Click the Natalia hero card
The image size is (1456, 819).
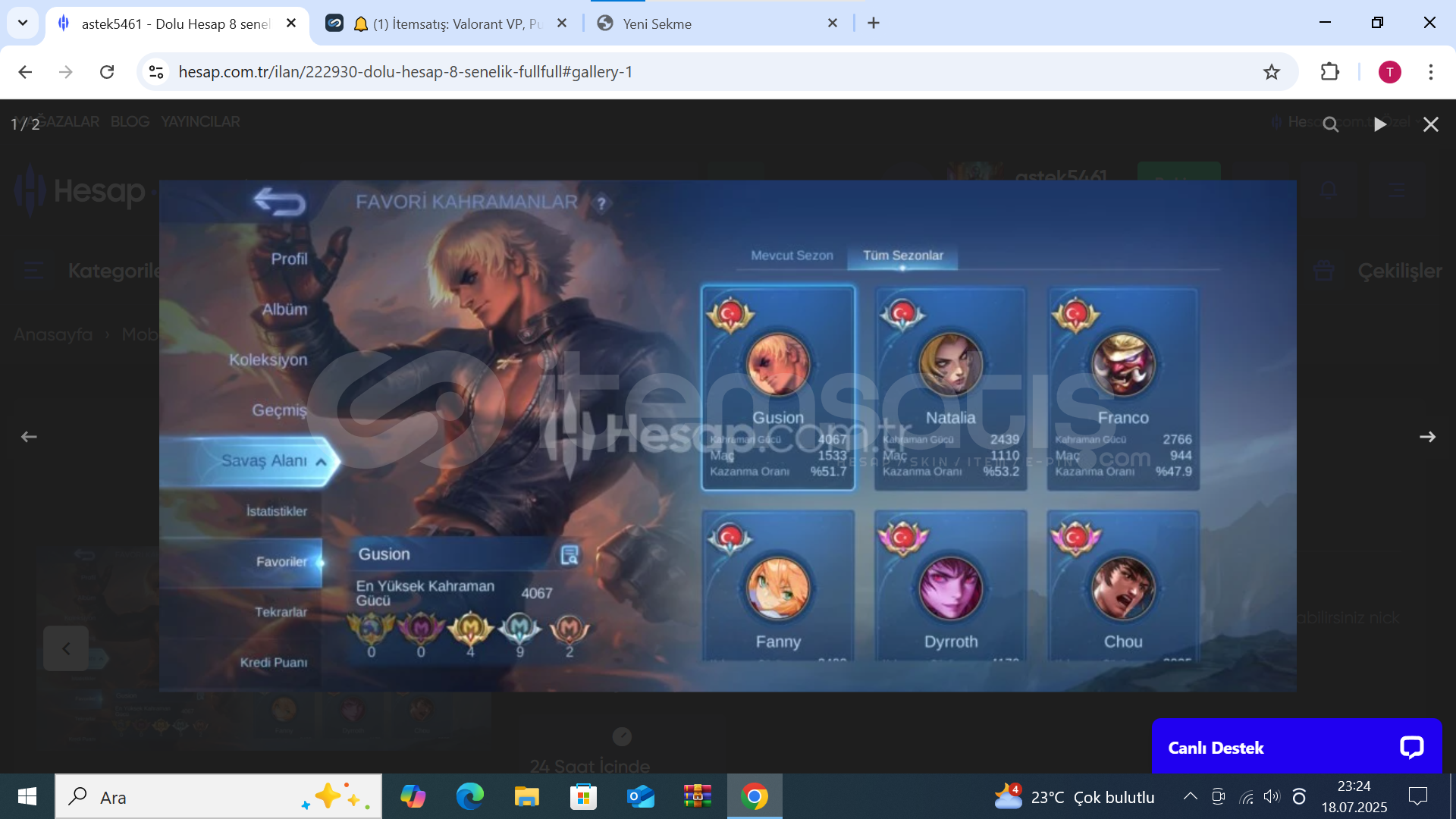(950, 388)
